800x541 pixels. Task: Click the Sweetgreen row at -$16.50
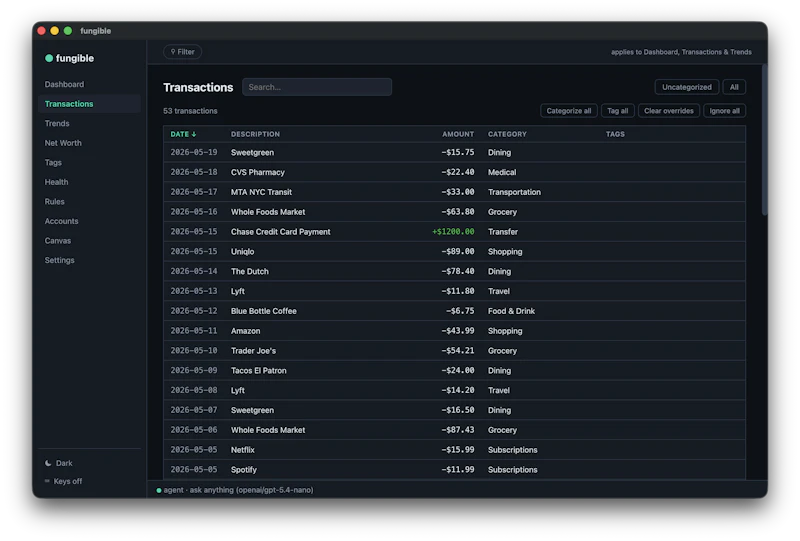454,410
